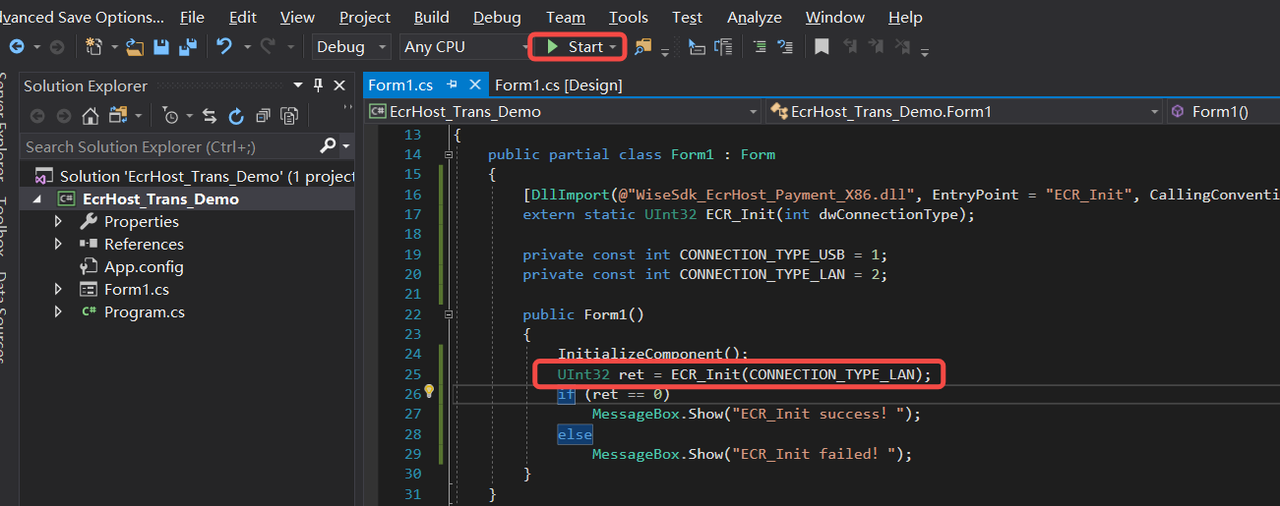Viewport: 1280px width, 506px height.
Task: Open the Tools menu
Action: 628,17
